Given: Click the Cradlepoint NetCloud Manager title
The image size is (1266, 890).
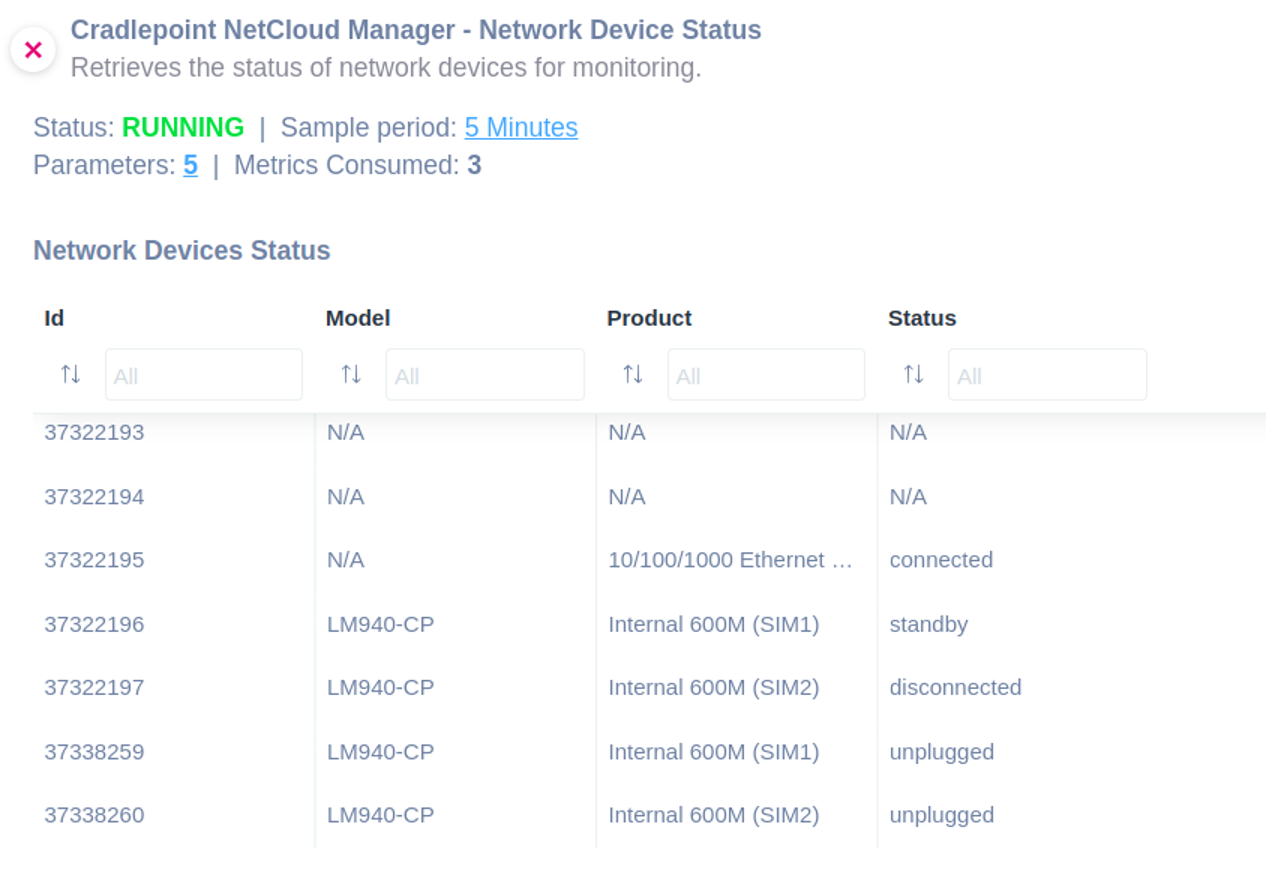Looking at the screenshot, I should pos(416,30).
